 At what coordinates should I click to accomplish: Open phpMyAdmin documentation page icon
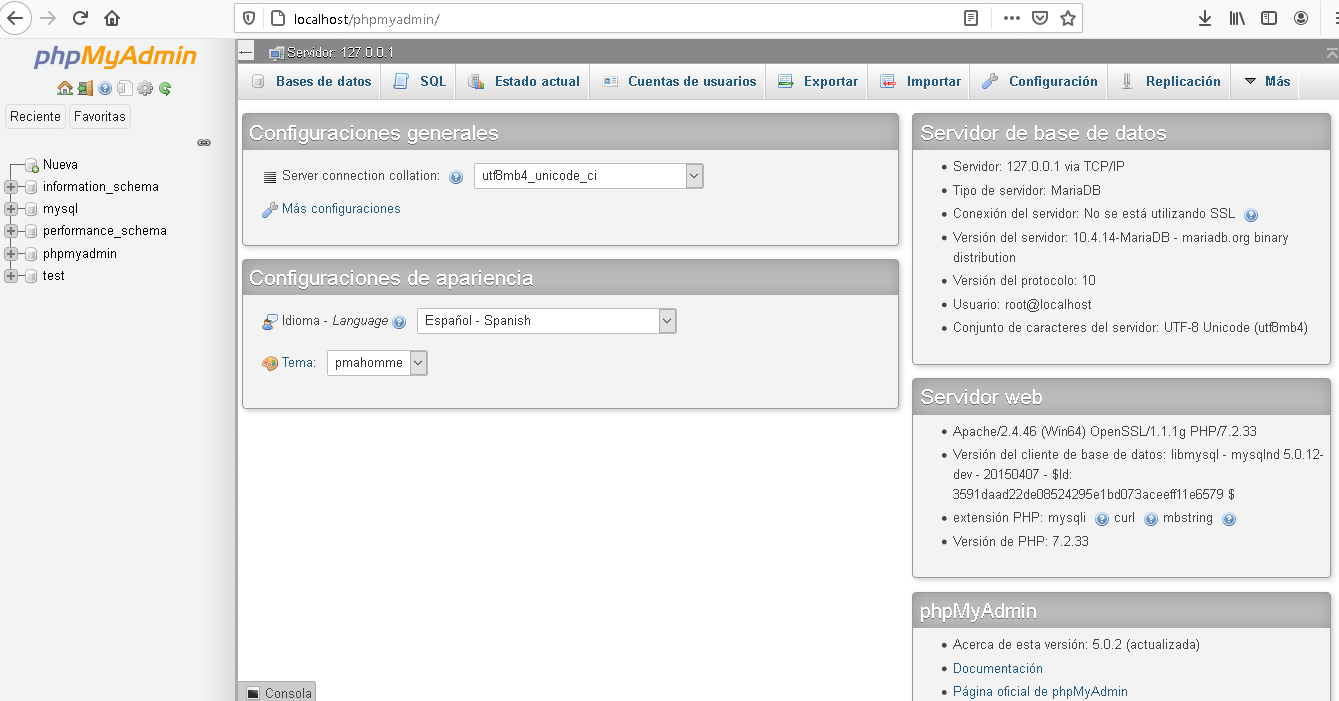(125, 87)
